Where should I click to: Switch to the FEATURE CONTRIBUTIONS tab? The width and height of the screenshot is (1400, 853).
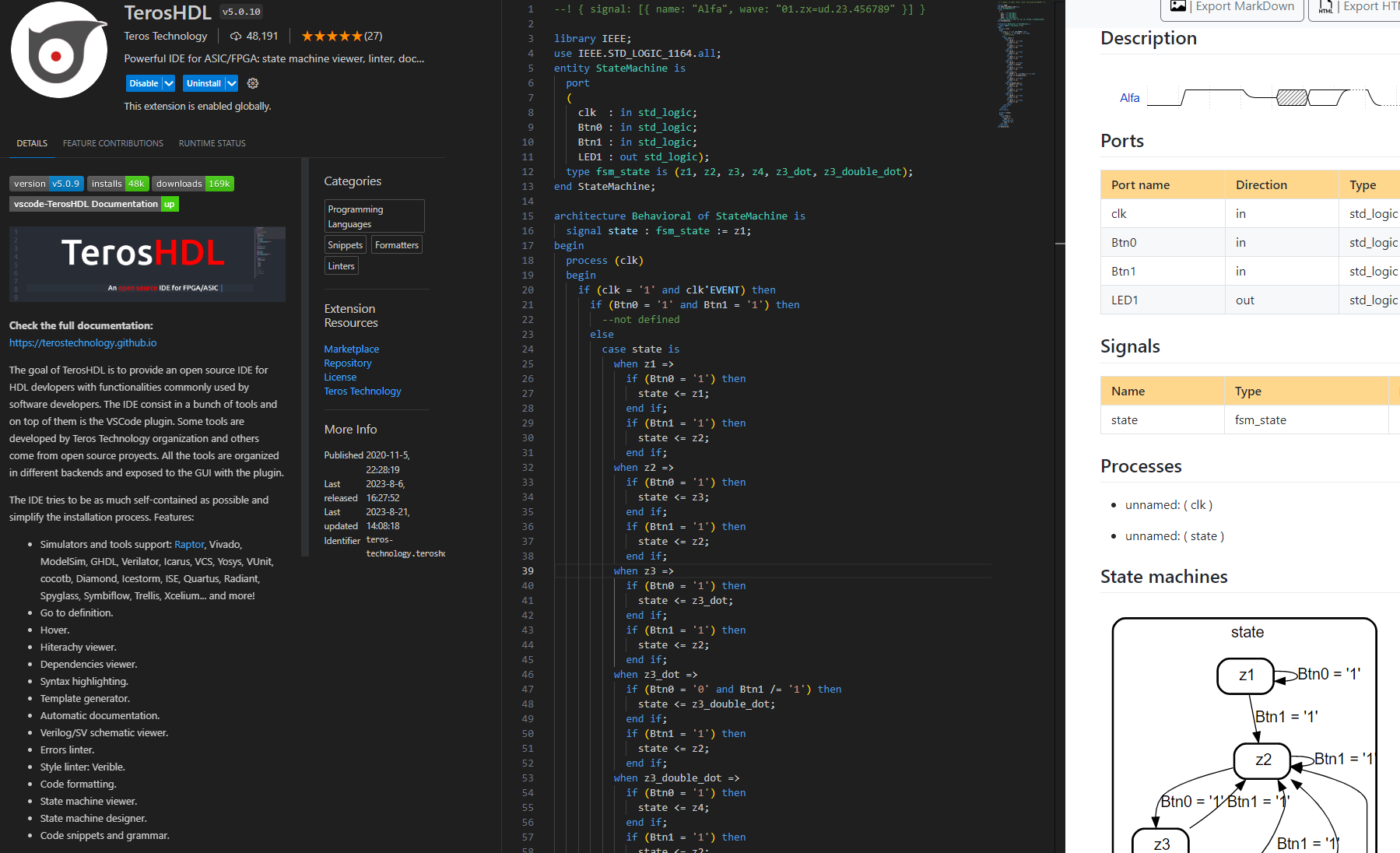[x=112, y=143]
